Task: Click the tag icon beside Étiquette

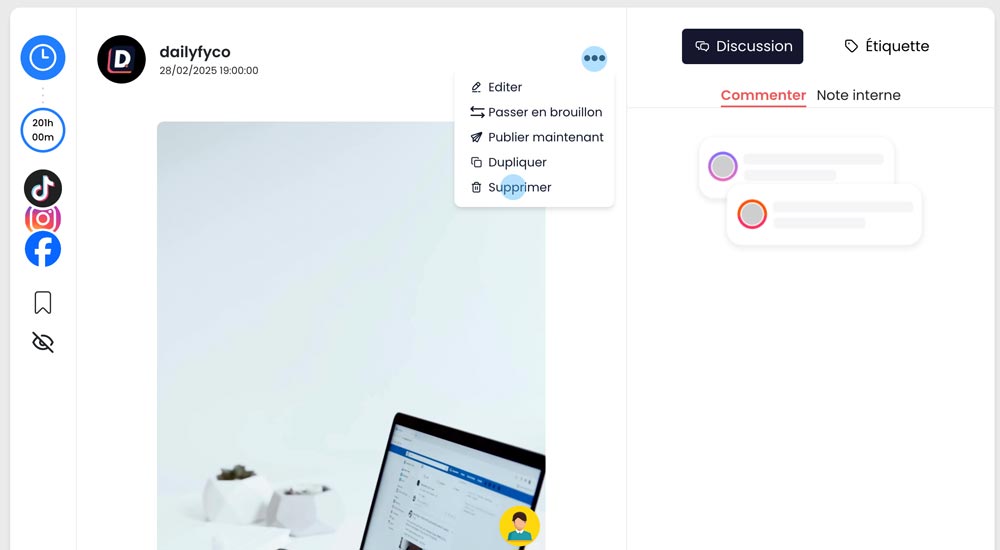Action: (x=851, y=46)
